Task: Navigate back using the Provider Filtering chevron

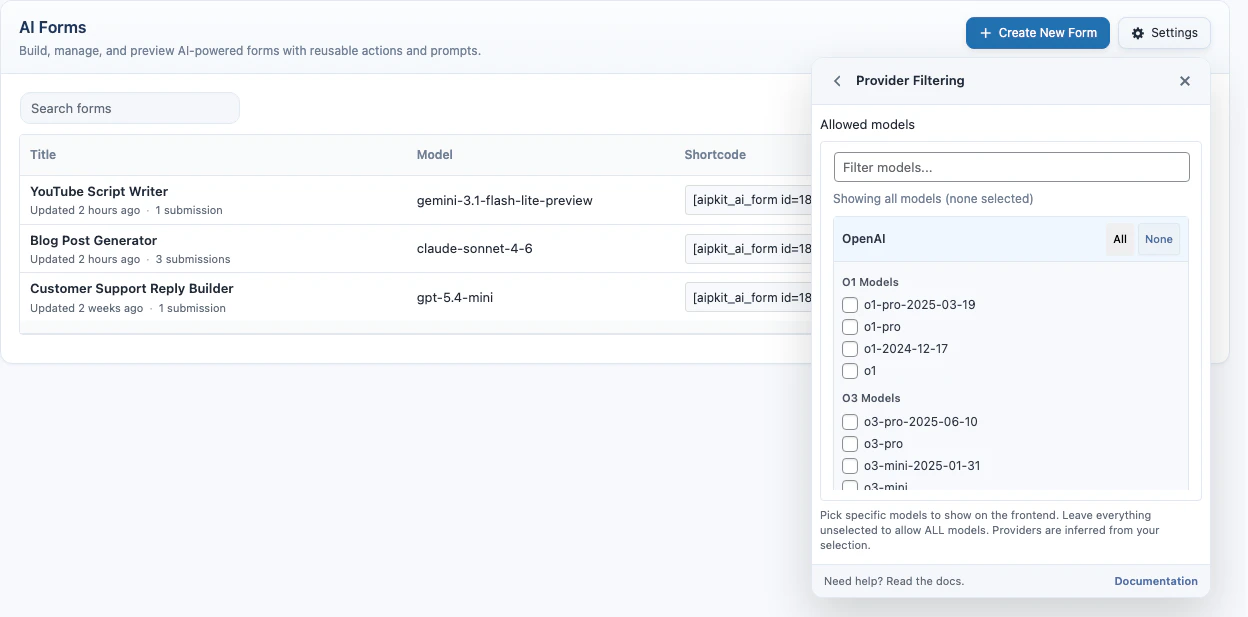Action: 837,81
